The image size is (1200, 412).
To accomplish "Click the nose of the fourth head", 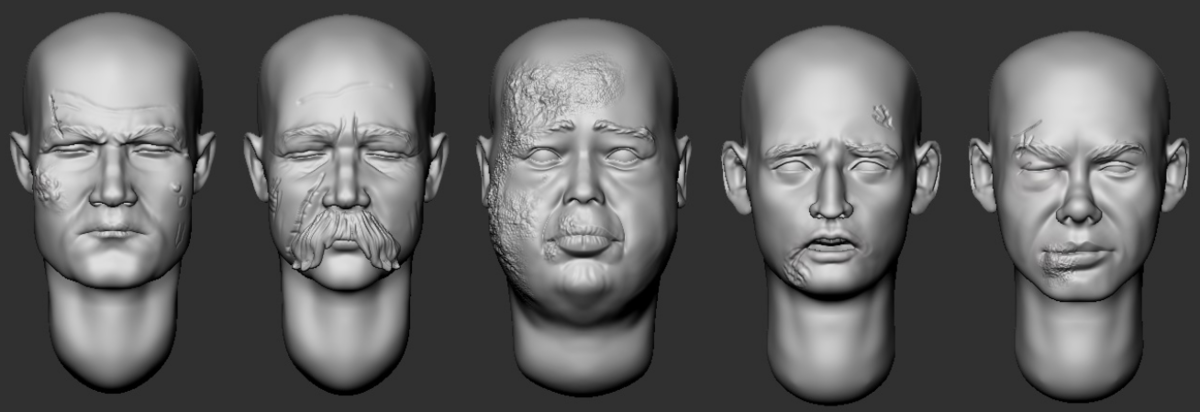I will [830, 200].
